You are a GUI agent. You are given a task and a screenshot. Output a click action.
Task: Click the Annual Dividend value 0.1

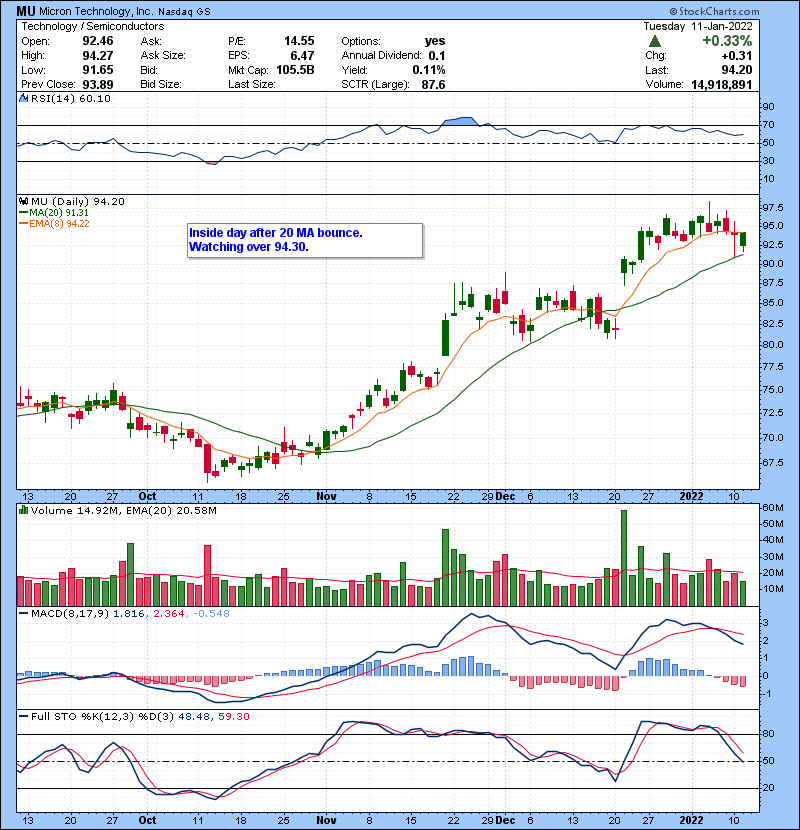(437, 56)
